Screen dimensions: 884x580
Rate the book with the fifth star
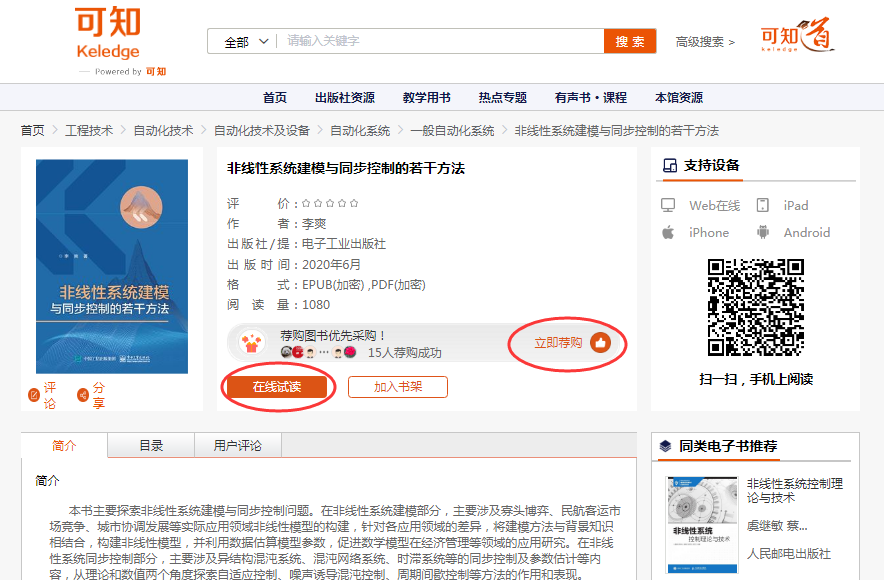coord(354,203)
